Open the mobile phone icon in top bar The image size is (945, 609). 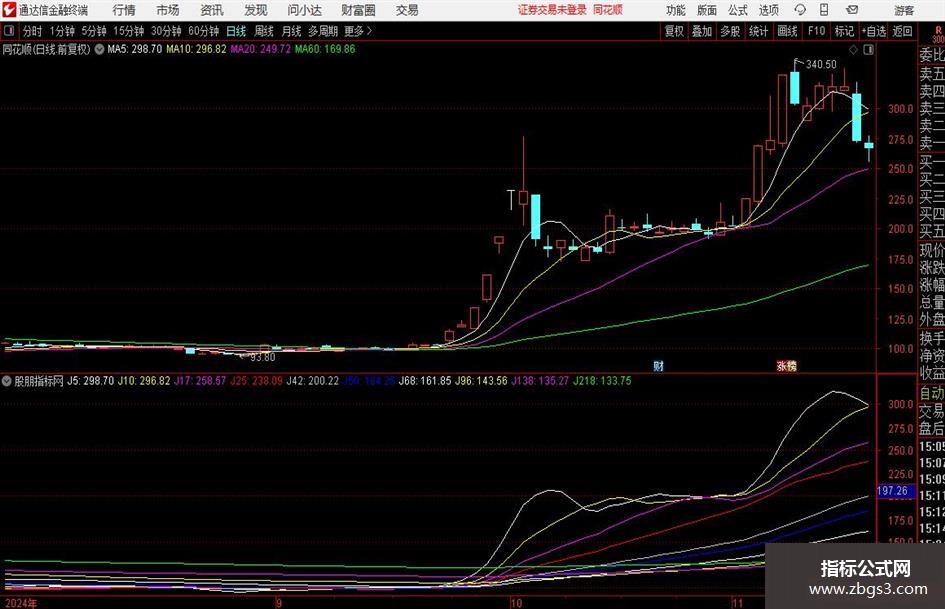(x=824, y=10)
